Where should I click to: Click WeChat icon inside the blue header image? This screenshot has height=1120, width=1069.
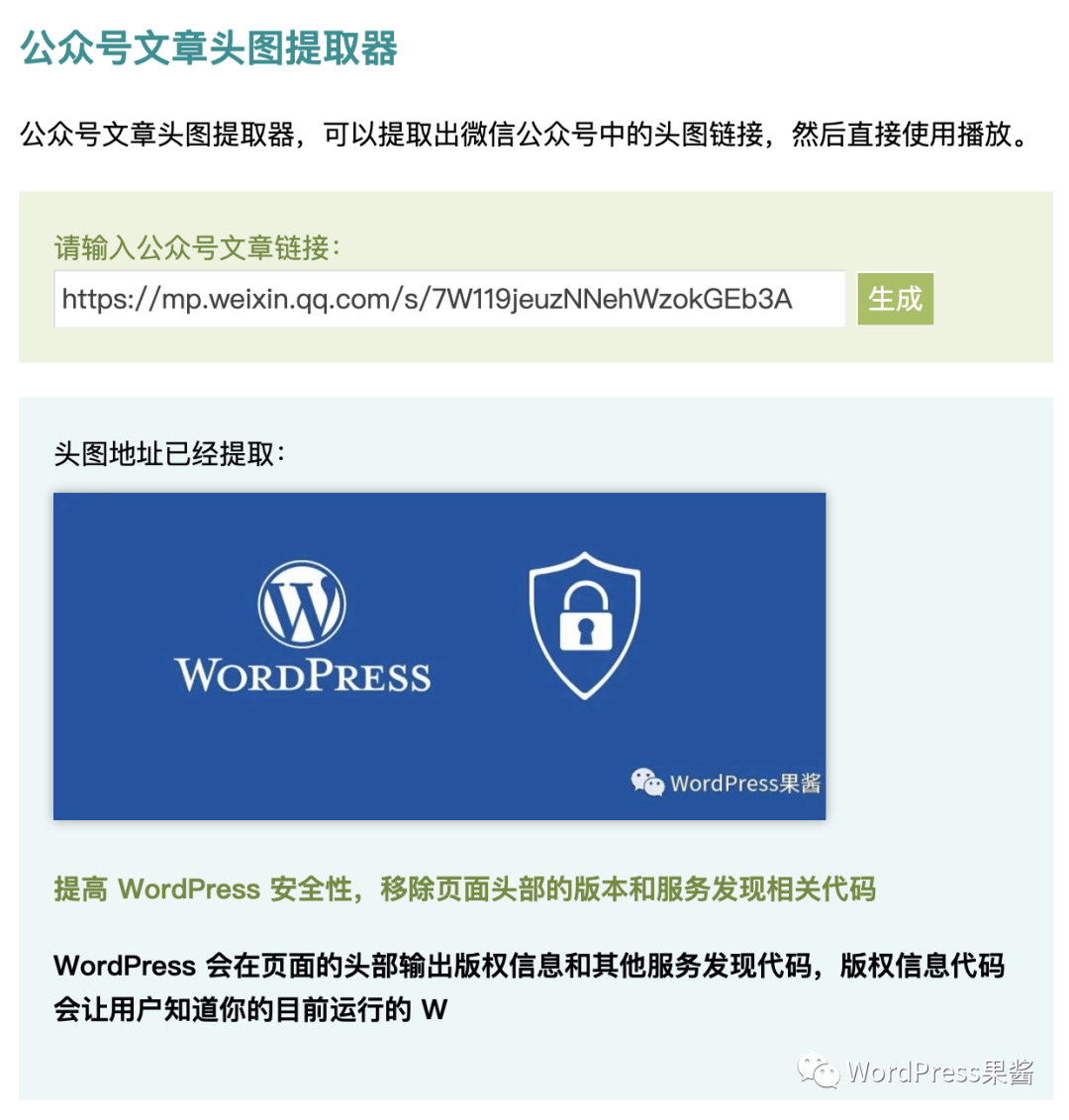point(647,783)
